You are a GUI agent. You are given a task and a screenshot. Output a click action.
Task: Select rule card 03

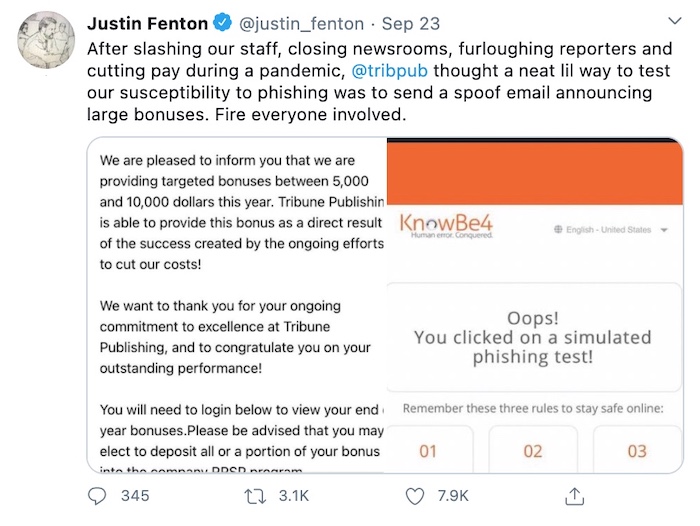[637, 449]
